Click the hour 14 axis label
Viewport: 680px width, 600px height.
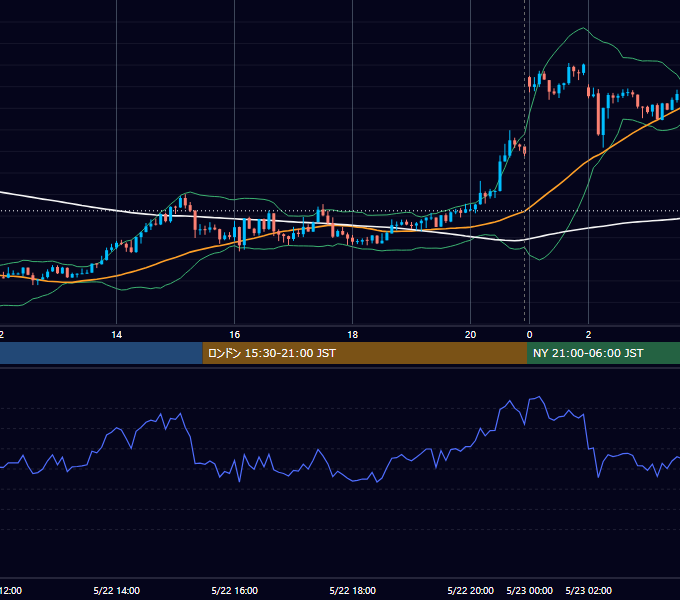click(117, 335)
